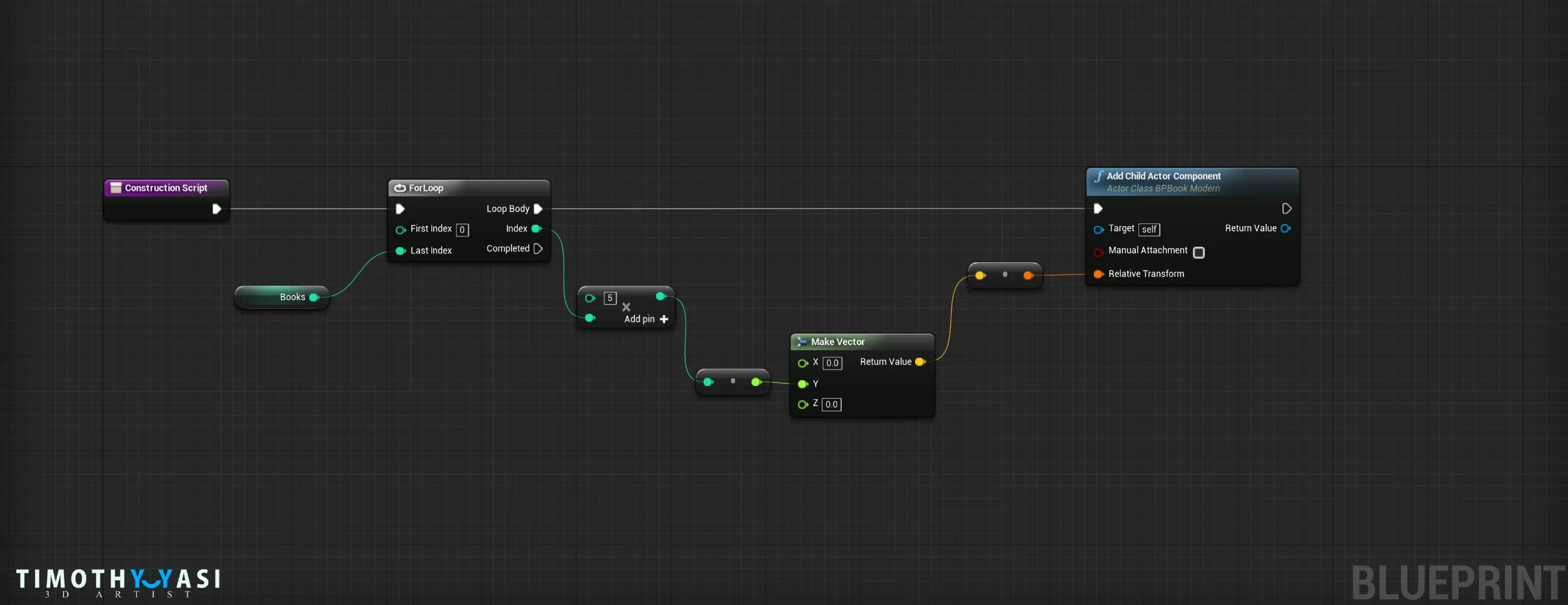Click the Target input pin
The height and width of the screenshot is (605, 1568).
coord(1099,230)
